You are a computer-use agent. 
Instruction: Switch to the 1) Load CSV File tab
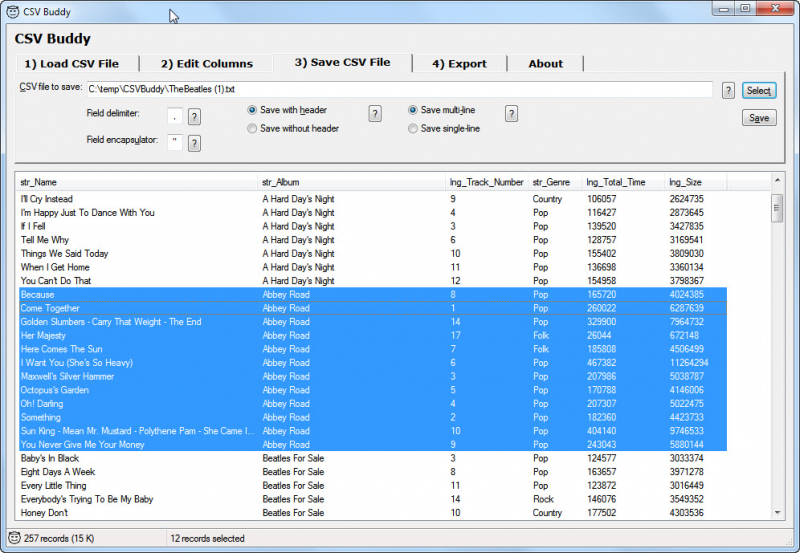tap(71, 64)
